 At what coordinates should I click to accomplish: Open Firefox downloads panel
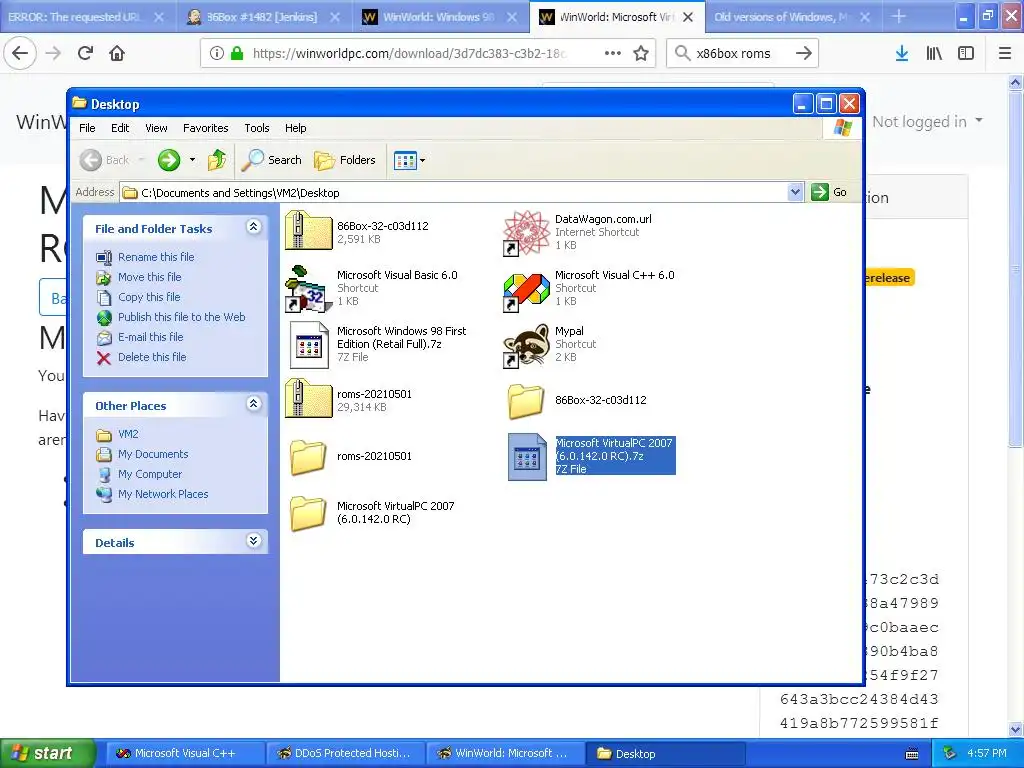click(x=901, y=53)
